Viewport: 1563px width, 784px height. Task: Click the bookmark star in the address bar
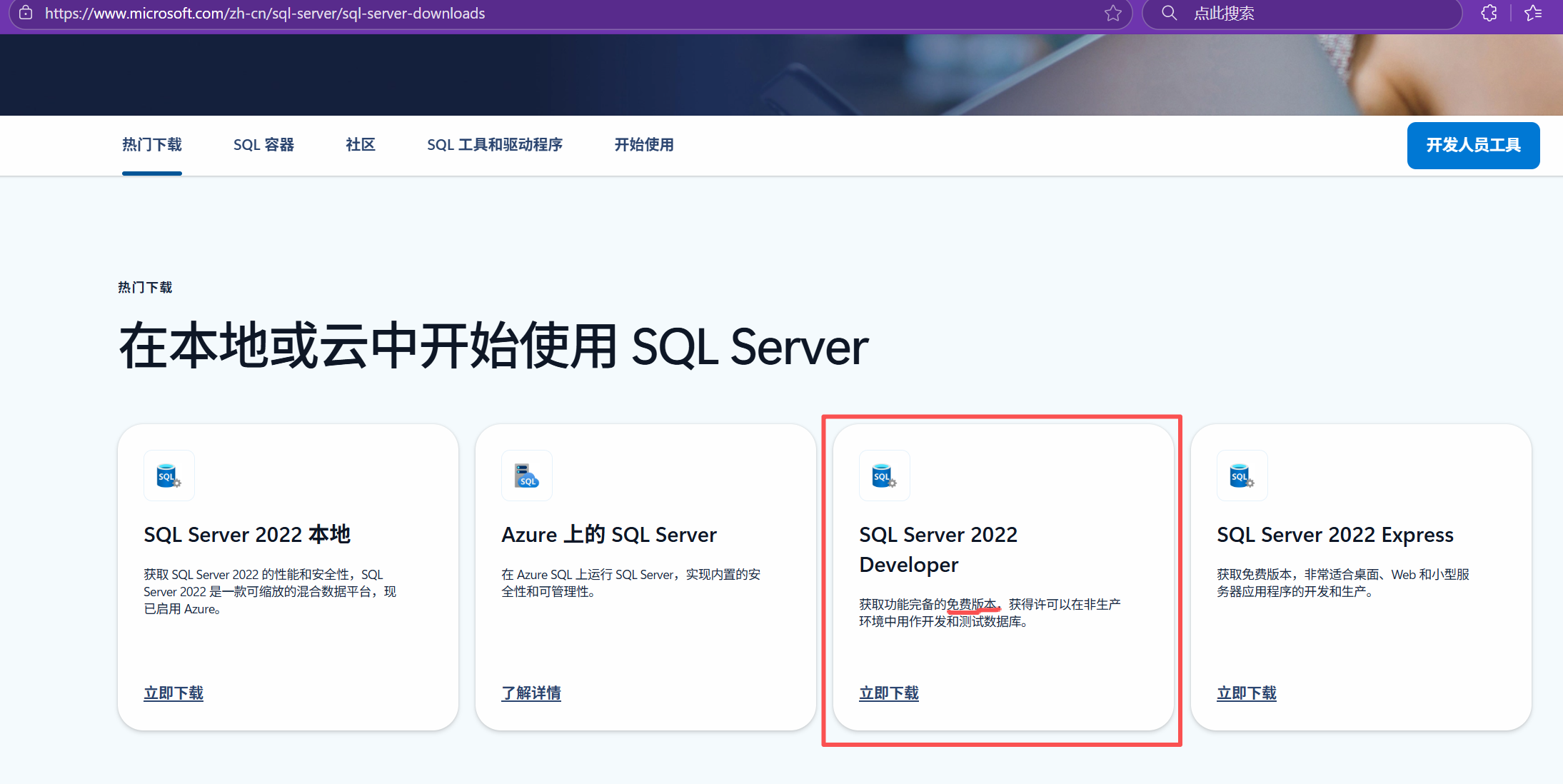click(x=1112, y=13)
